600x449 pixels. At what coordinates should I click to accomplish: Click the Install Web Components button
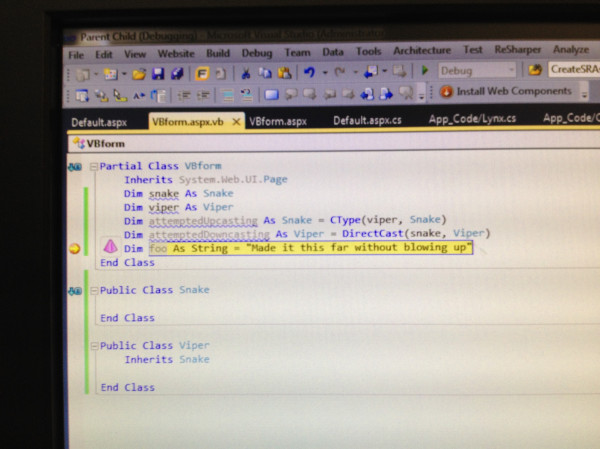click(505, 91)
